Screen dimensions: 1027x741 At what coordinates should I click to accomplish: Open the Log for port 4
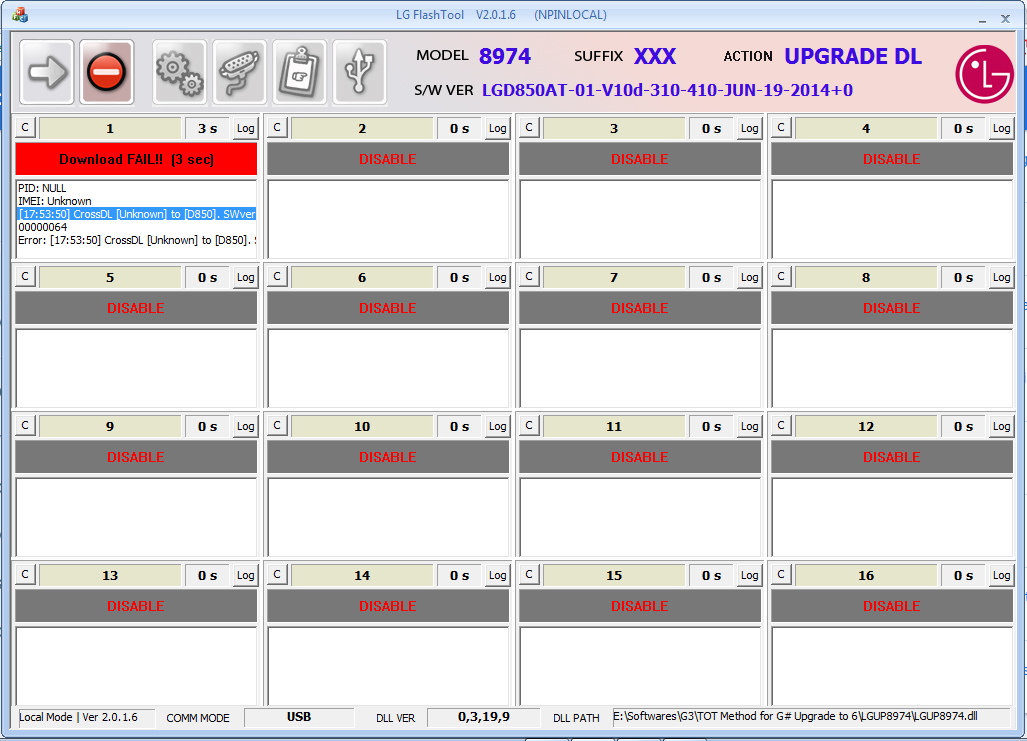coord(1001,128)
